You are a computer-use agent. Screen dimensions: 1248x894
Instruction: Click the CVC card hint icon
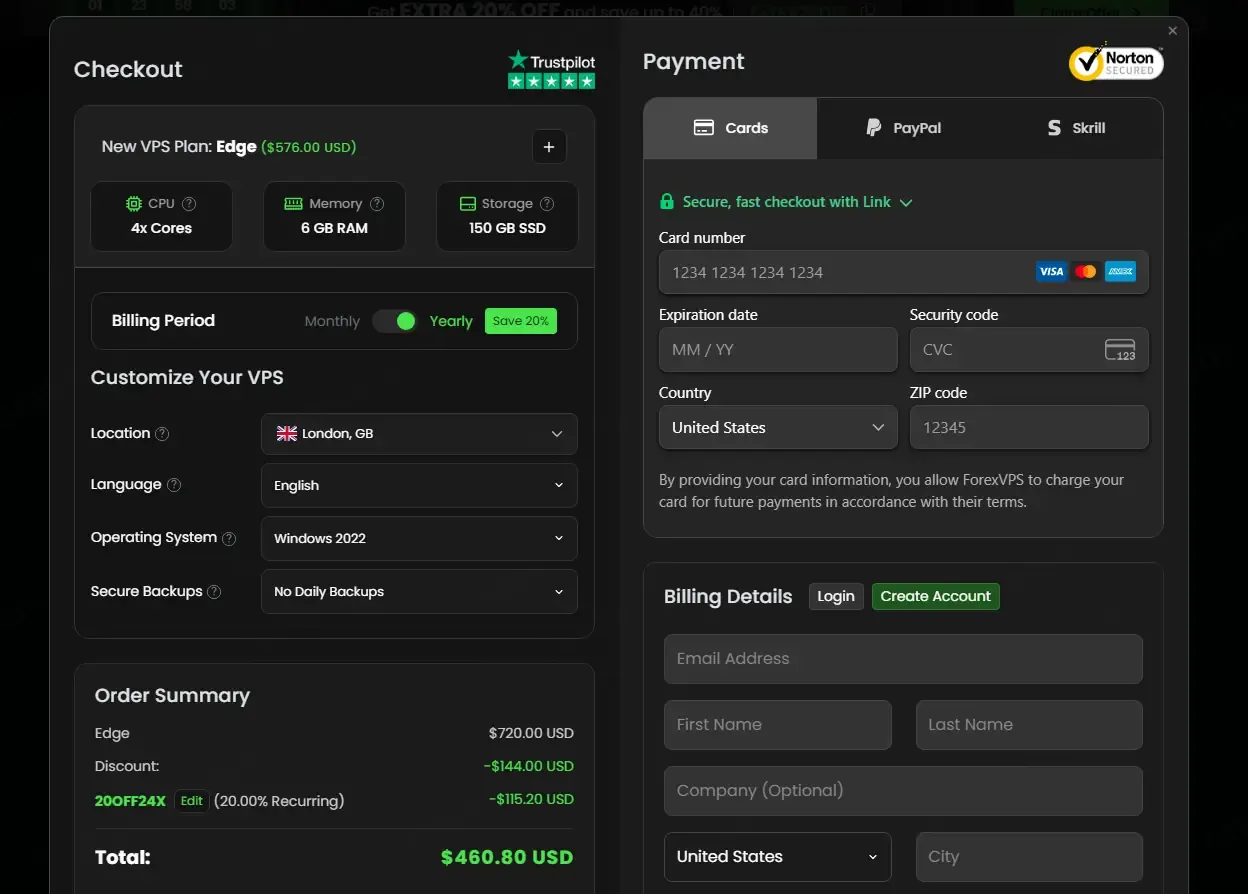point(1120,350)
